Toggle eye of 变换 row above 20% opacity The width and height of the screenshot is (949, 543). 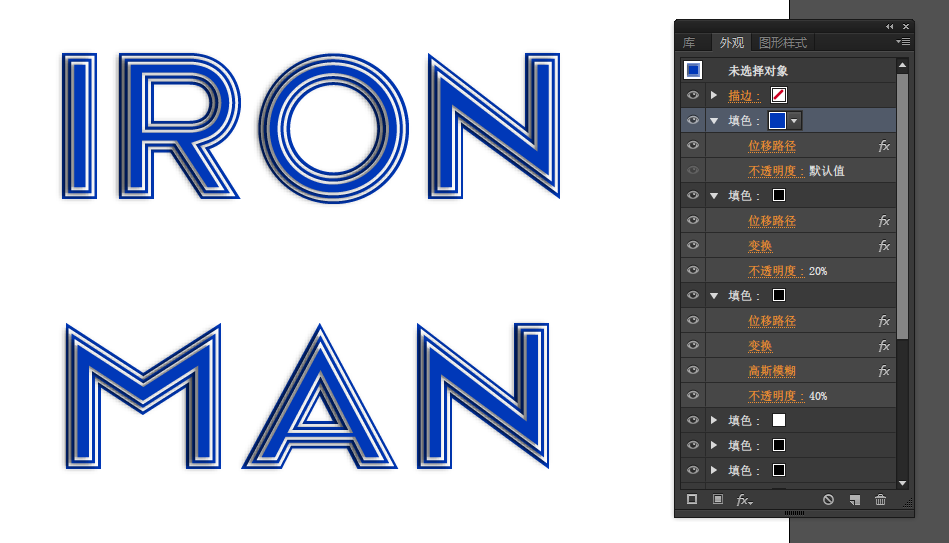pyautogui.click(x=693, y=245)
